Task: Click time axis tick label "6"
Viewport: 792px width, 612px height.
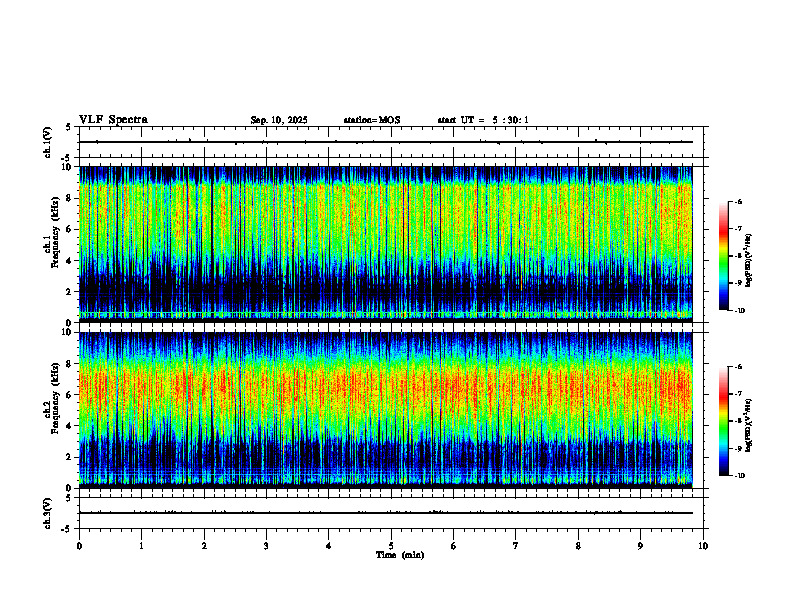Action: pyautogui.click(x=454, y=546)
